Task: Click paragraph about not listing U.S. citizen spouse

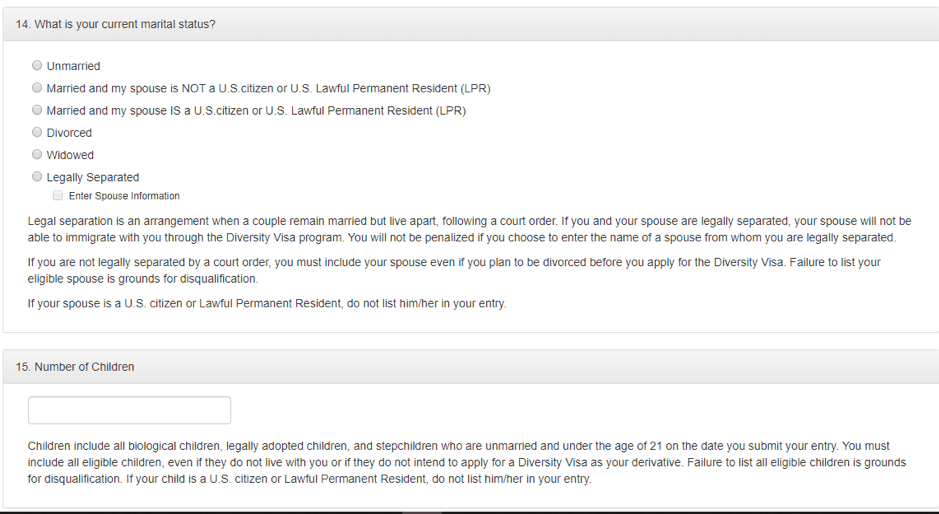Action: tap(267, 303)
